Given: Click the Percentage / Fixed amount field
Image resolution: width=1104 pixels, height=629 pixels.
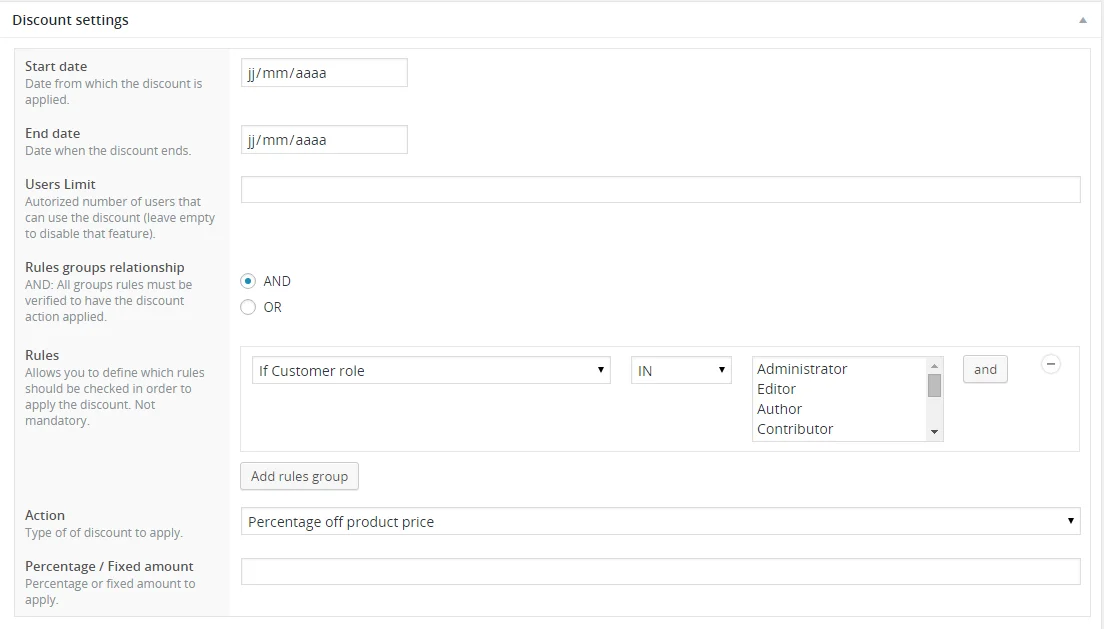Looking at the screenshot, I should (x=660, y=571).
